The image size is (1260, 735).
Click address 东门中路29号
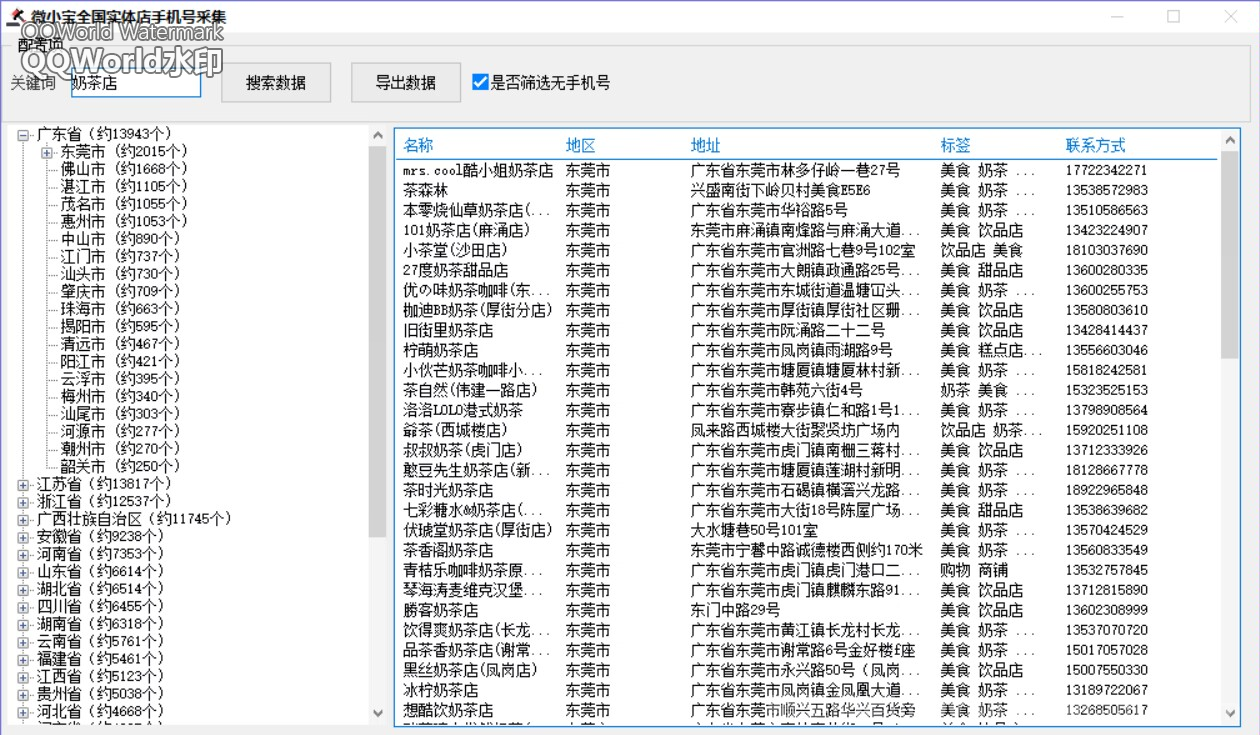[735, 610]
